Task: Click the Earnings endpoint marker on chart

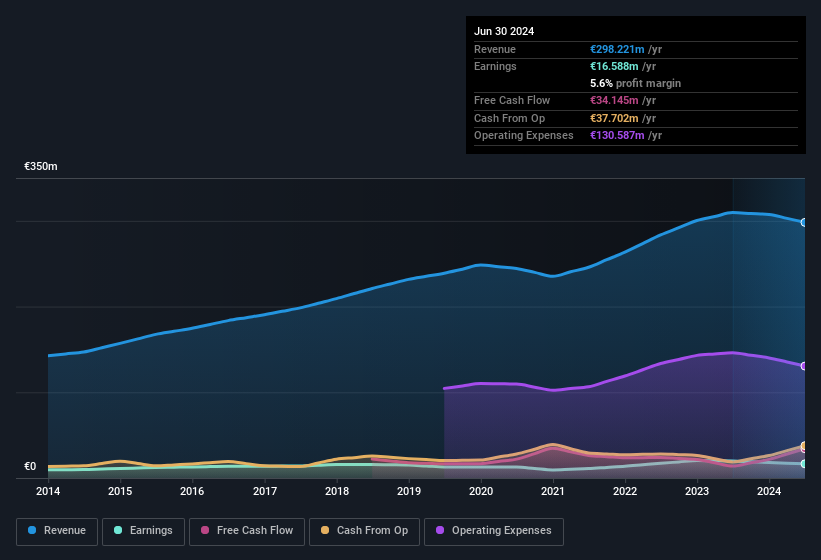Action: [804, 464]
